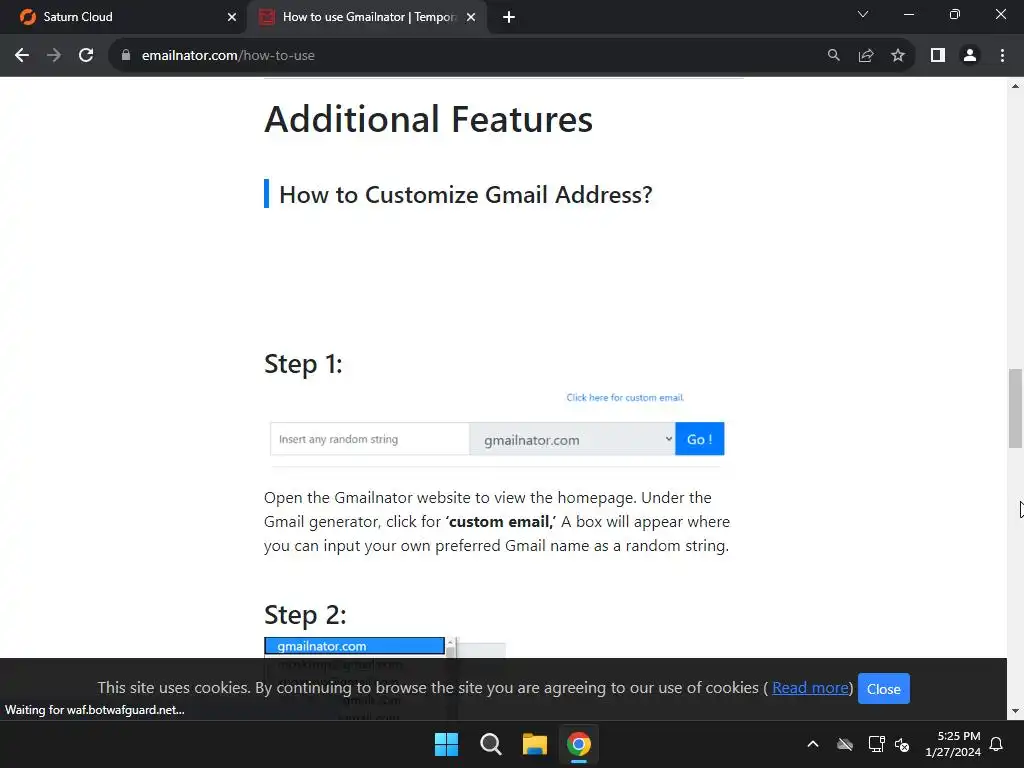The image size is (1024, 768).
Task: Click 'How to Customize Gmail Address?' heading
Action: (x=466, y=195)
